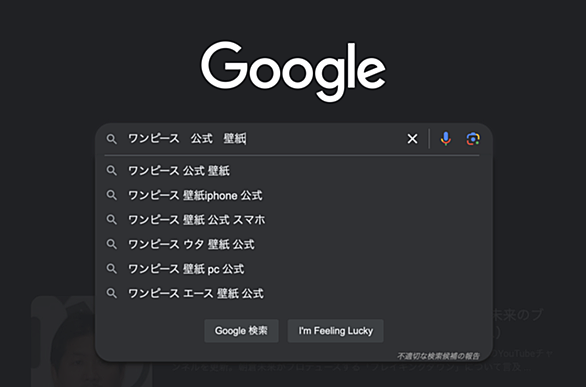Click magnifier icon beside ワンピース 壁紙 pc 公式
The height and width of the screenshot is (387, 586).
pos(111,269)
